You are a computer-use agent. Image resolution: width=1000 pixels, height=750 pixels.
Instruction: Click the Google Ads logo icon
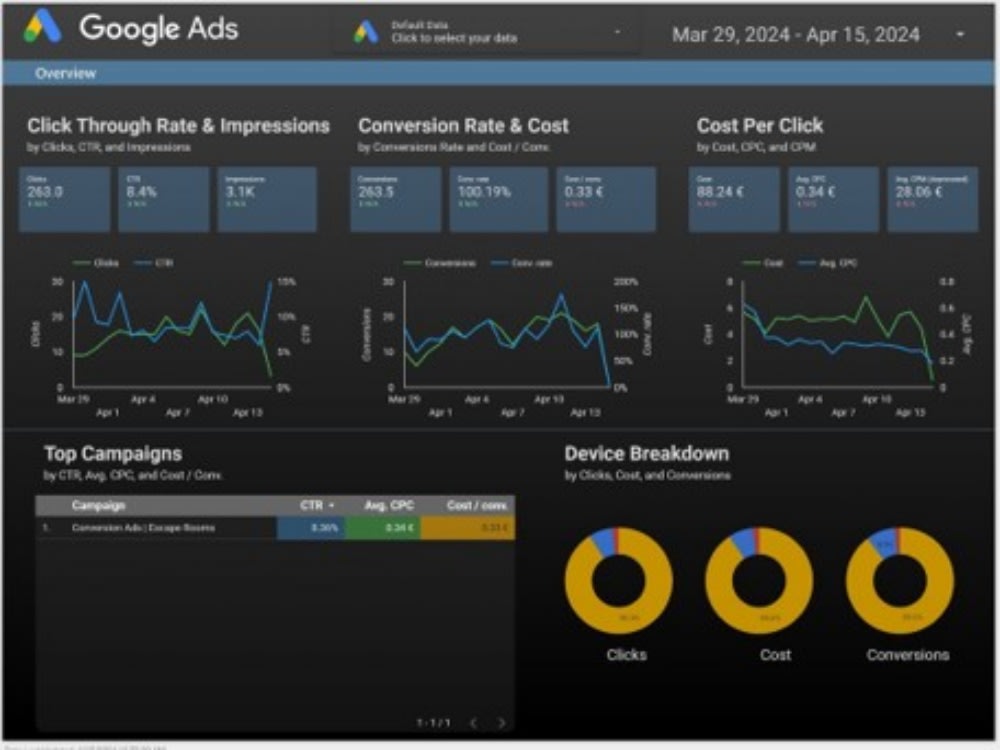[43, 27]
